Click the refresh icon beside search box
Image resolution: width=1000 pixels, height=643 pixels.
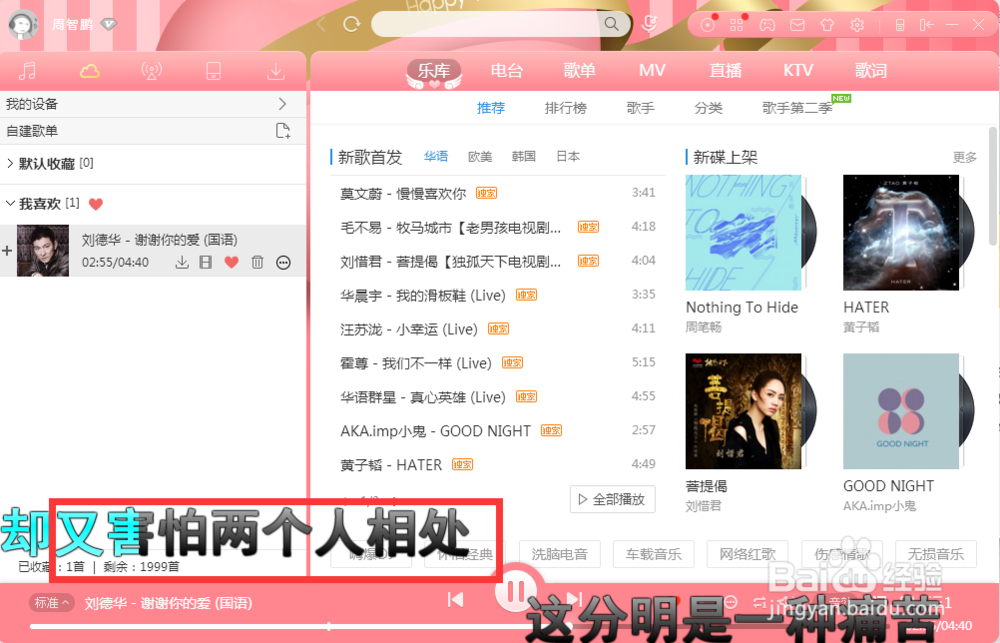coord(351,24)
